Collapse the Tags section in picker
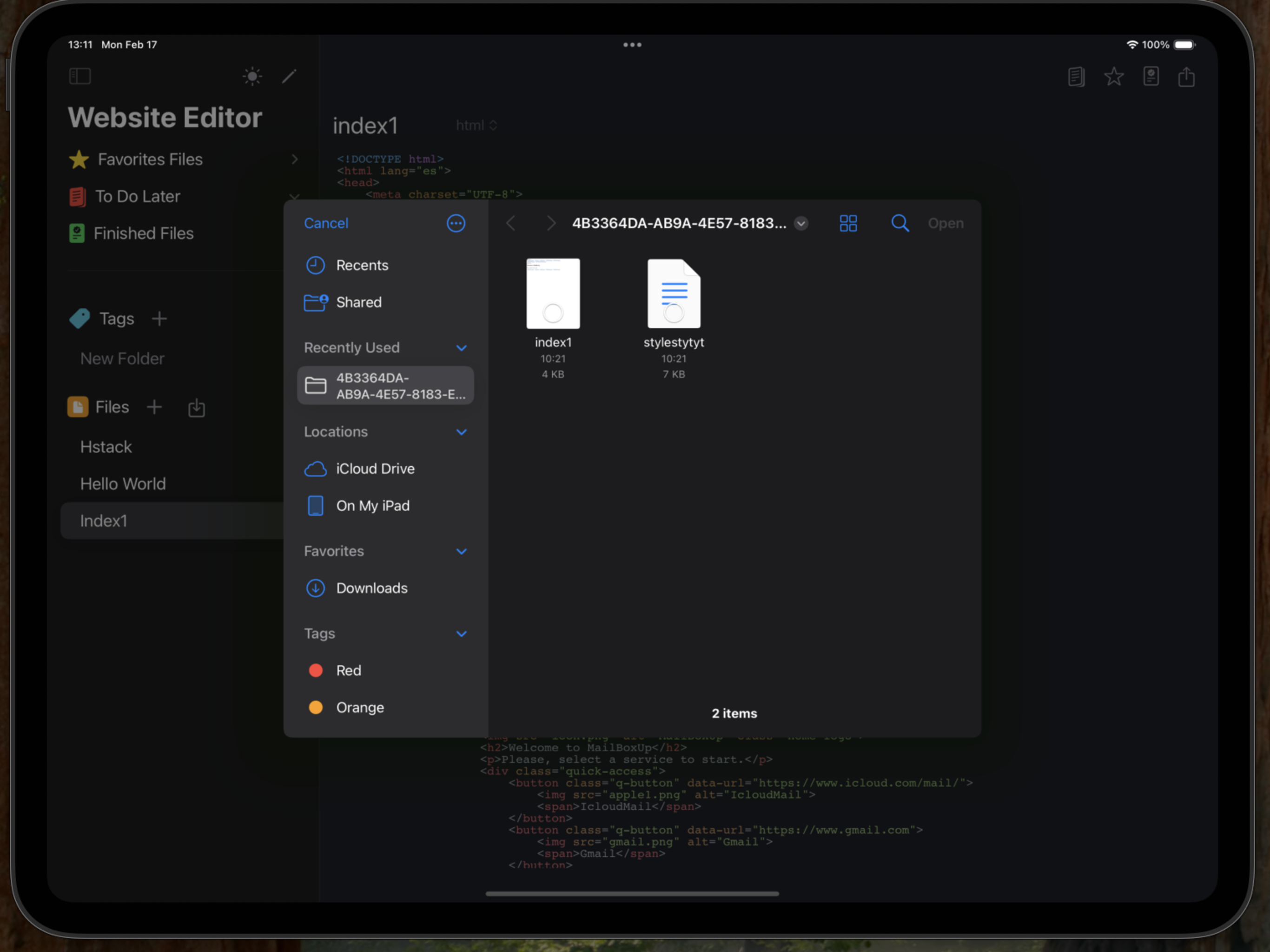Screen dimensions: 1270x952 (461, 634)
